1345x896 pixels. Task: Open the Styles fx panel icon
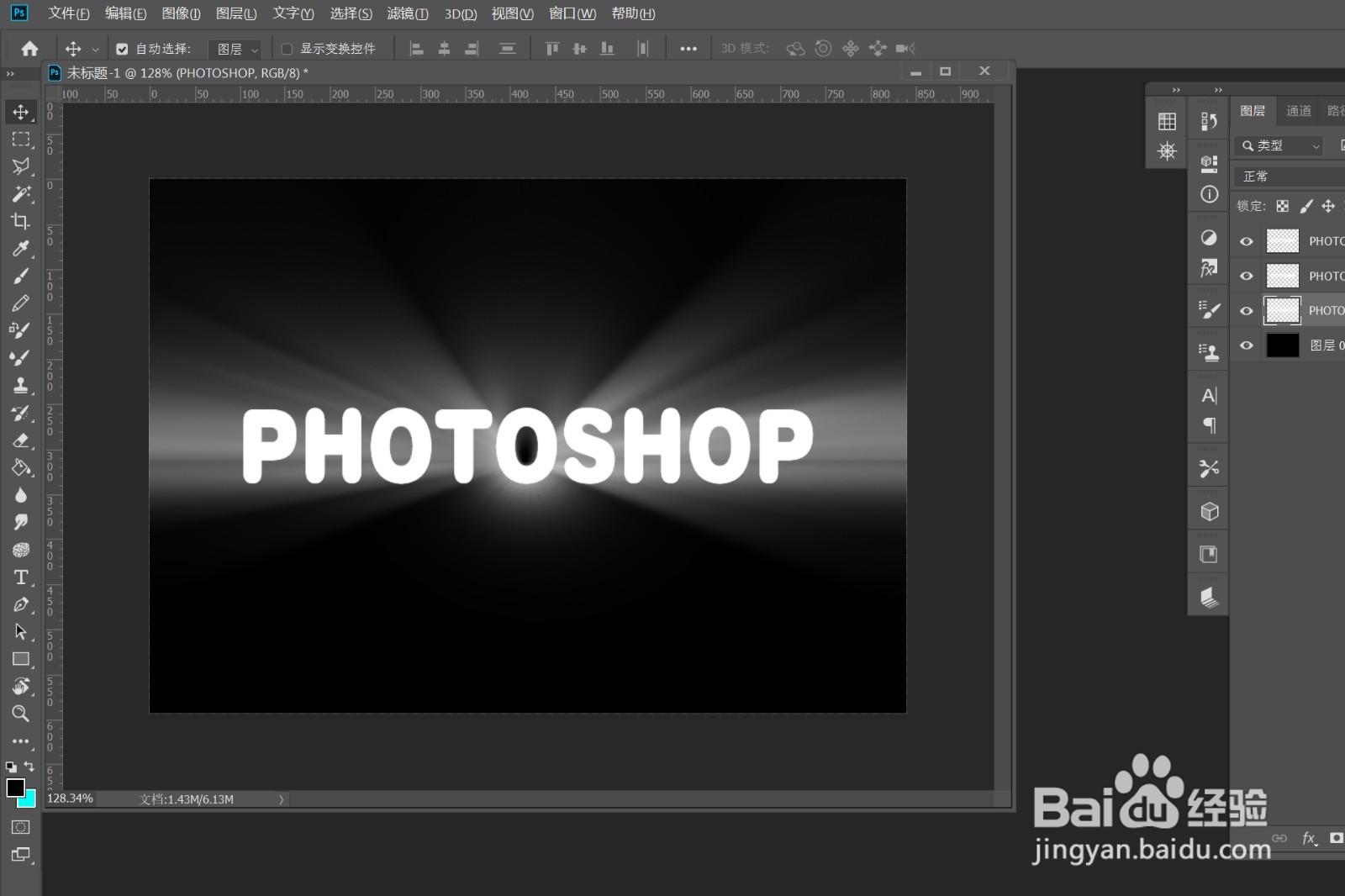[1209, 268]
